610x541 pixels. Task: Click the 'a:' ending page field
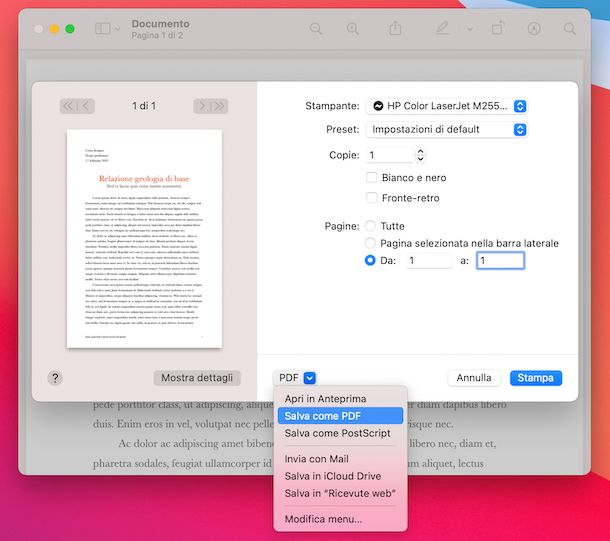coord(500,261)
